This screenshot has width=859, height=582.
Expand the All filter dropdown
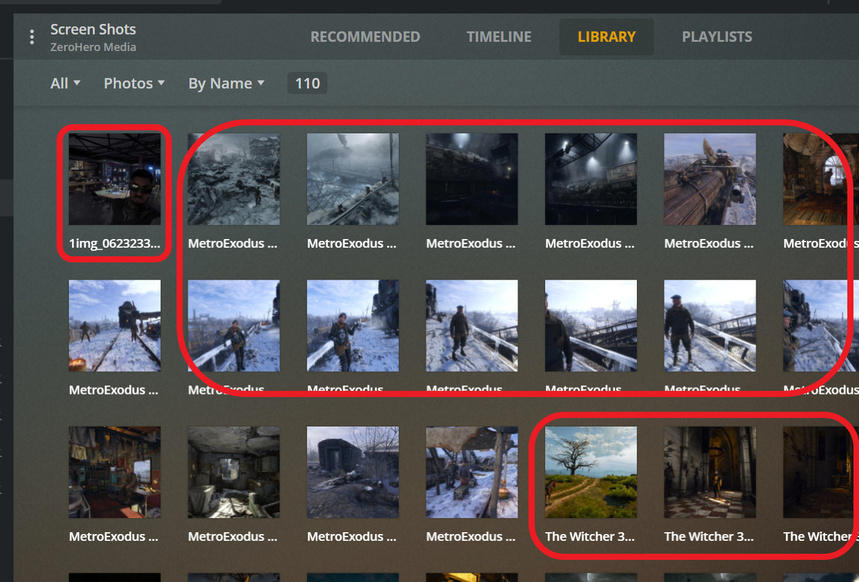coord(65,83)
